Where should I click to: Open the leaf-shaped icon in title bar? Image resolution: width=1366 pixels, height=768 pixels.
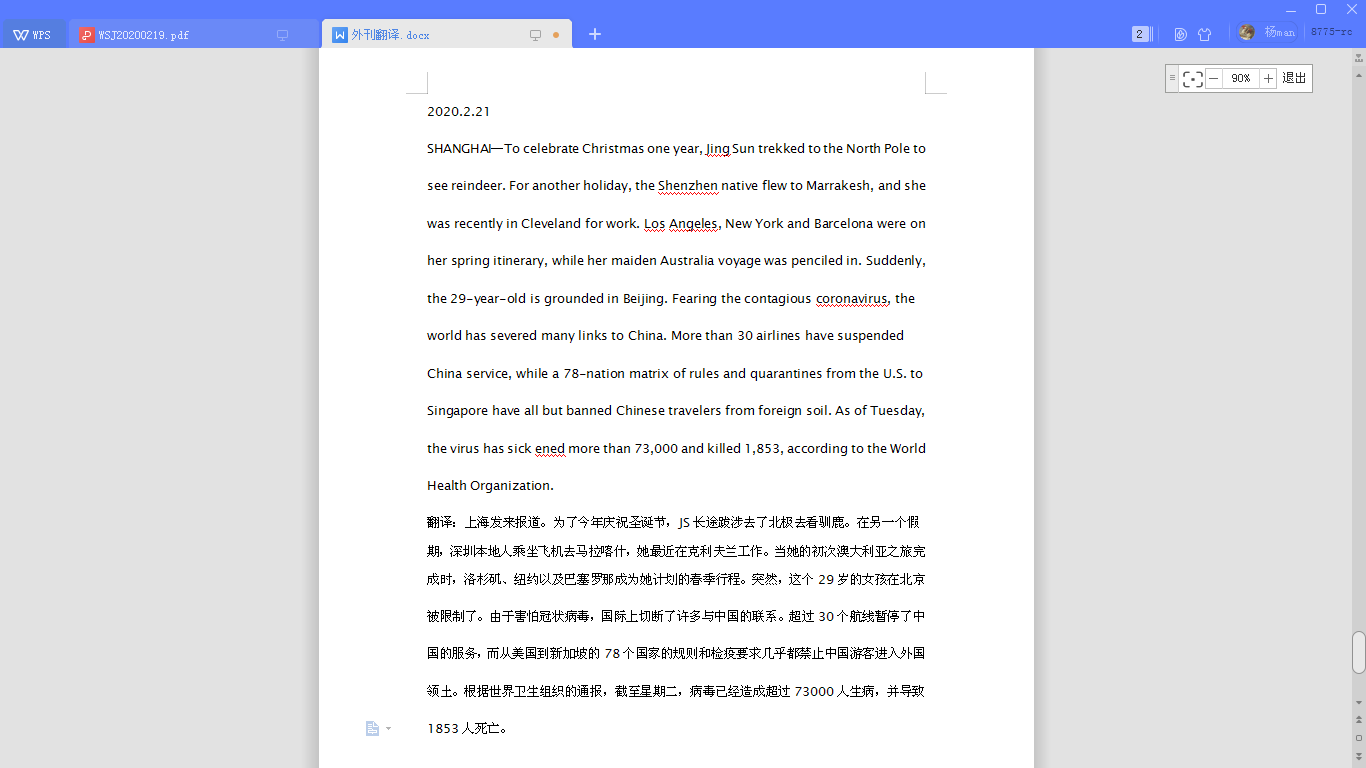[1180, 34]
